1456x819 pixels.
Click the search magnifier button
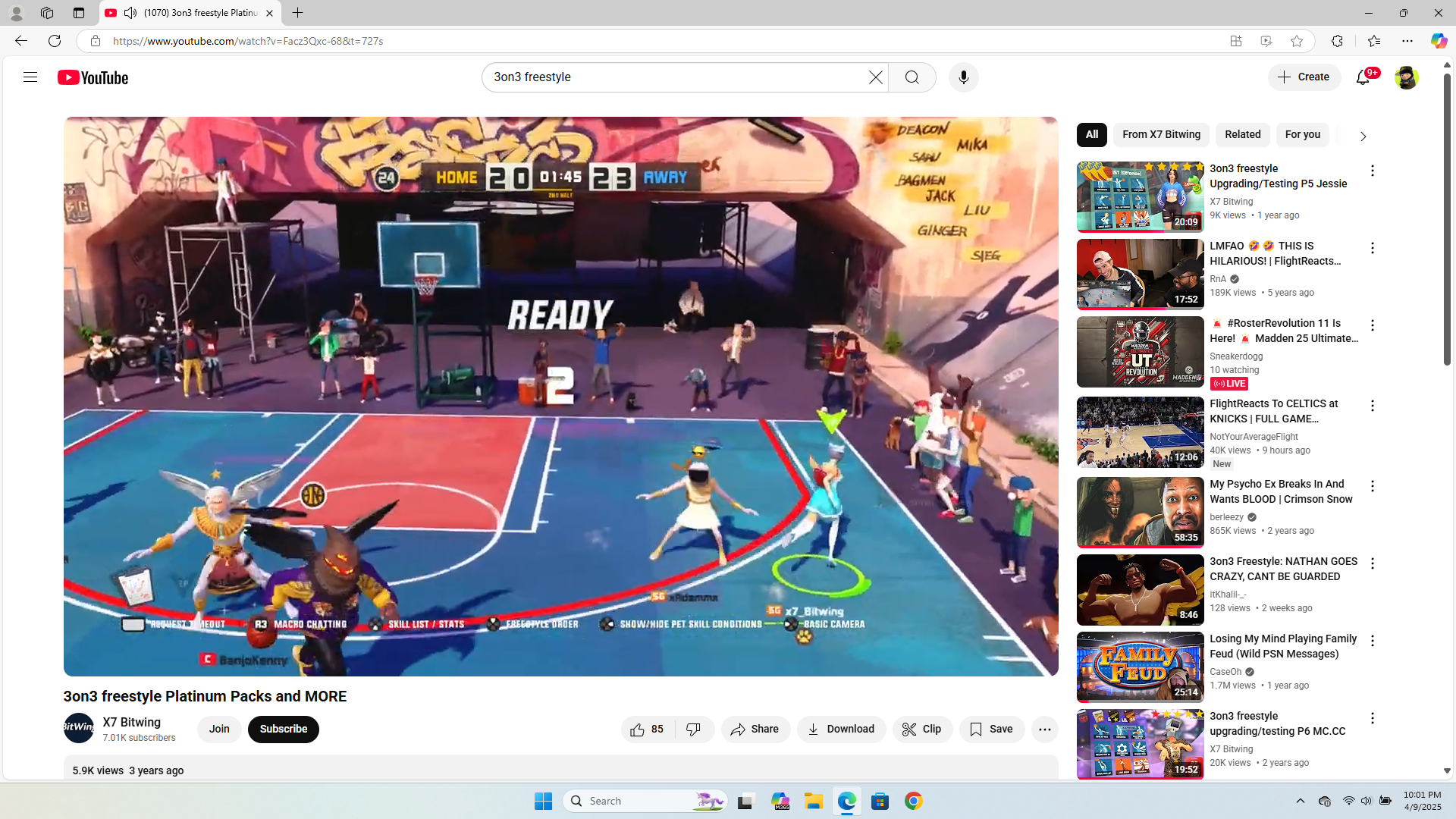(x=912, y=77)
